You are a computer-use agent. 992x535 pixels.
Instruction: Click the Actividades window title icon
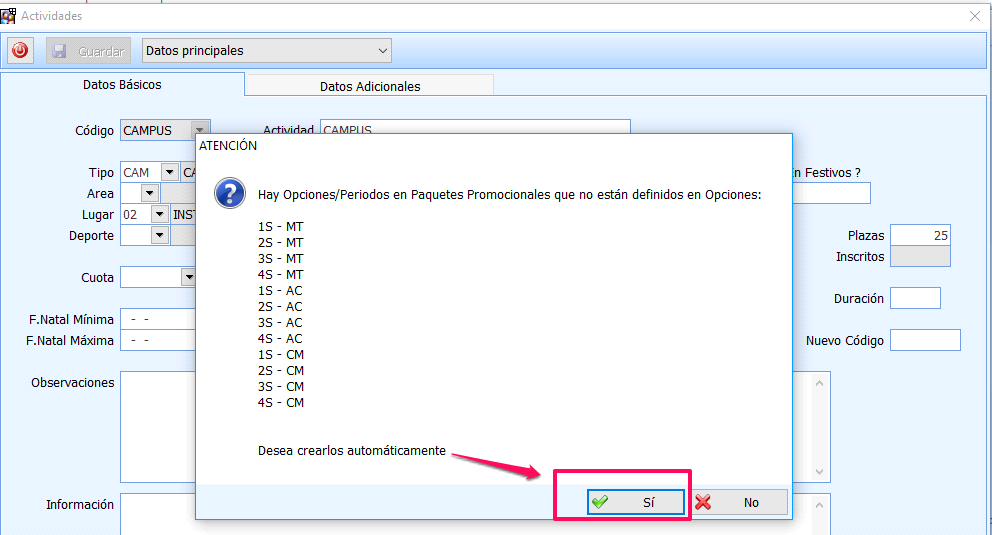[x=8, y=16]
